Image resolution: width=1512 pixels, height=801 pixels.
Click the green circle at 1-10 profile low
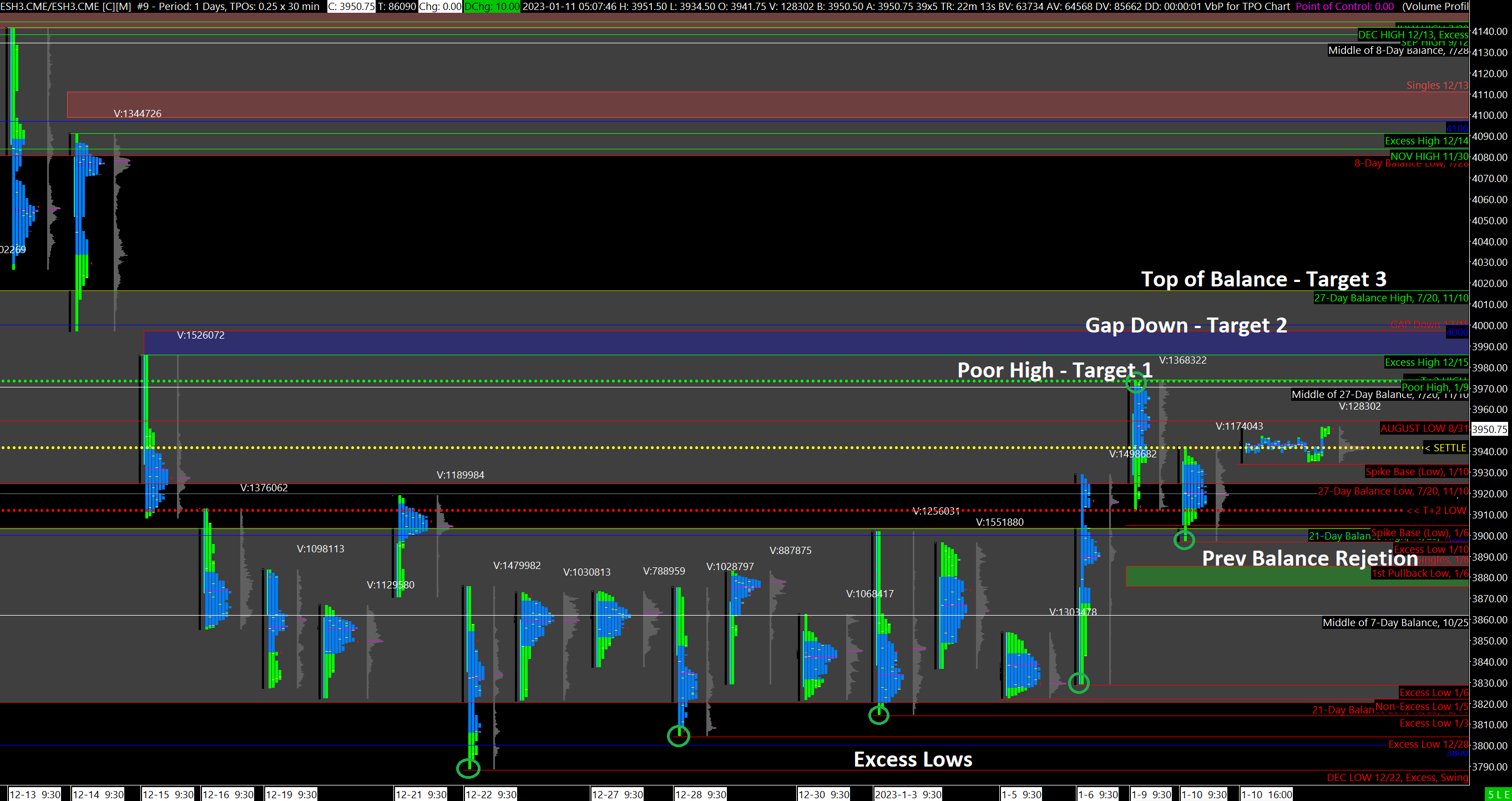click(x=1184, y=539)
